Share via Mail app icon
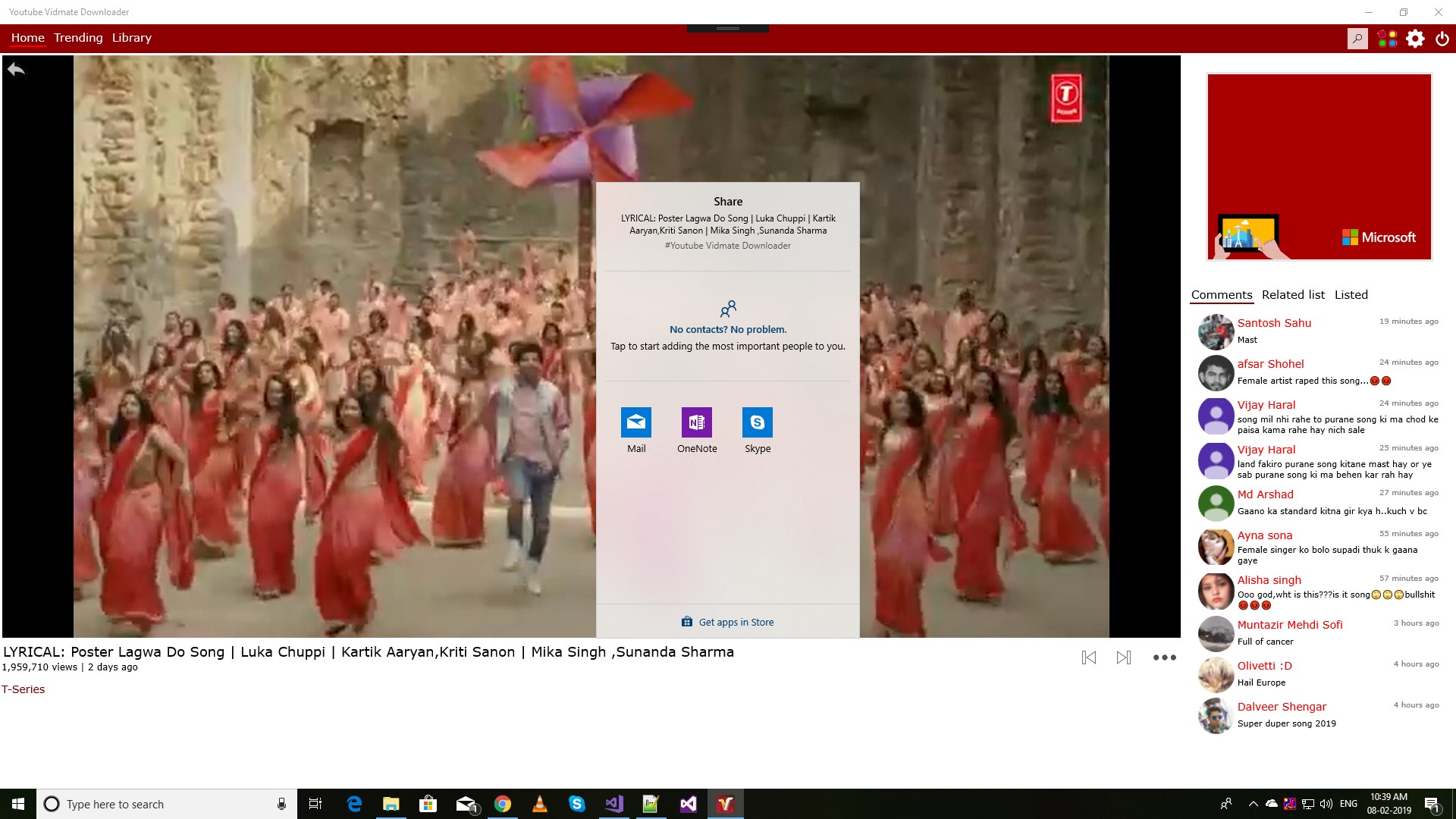 (636, 422)
